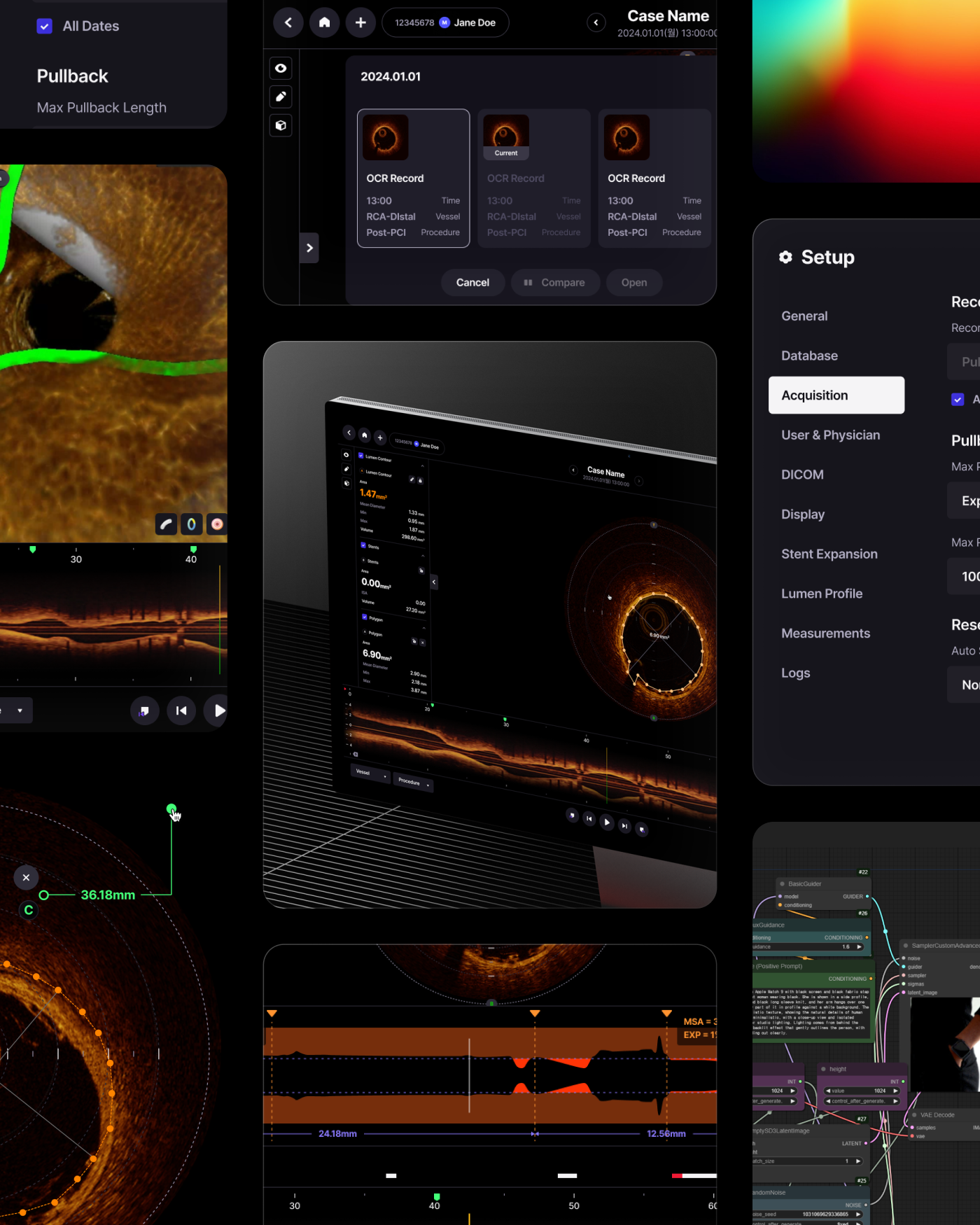The height and width of the screenshot is (1225, 980).
Task: Click the BasicGuider node collapse dot
Action: 782,884
